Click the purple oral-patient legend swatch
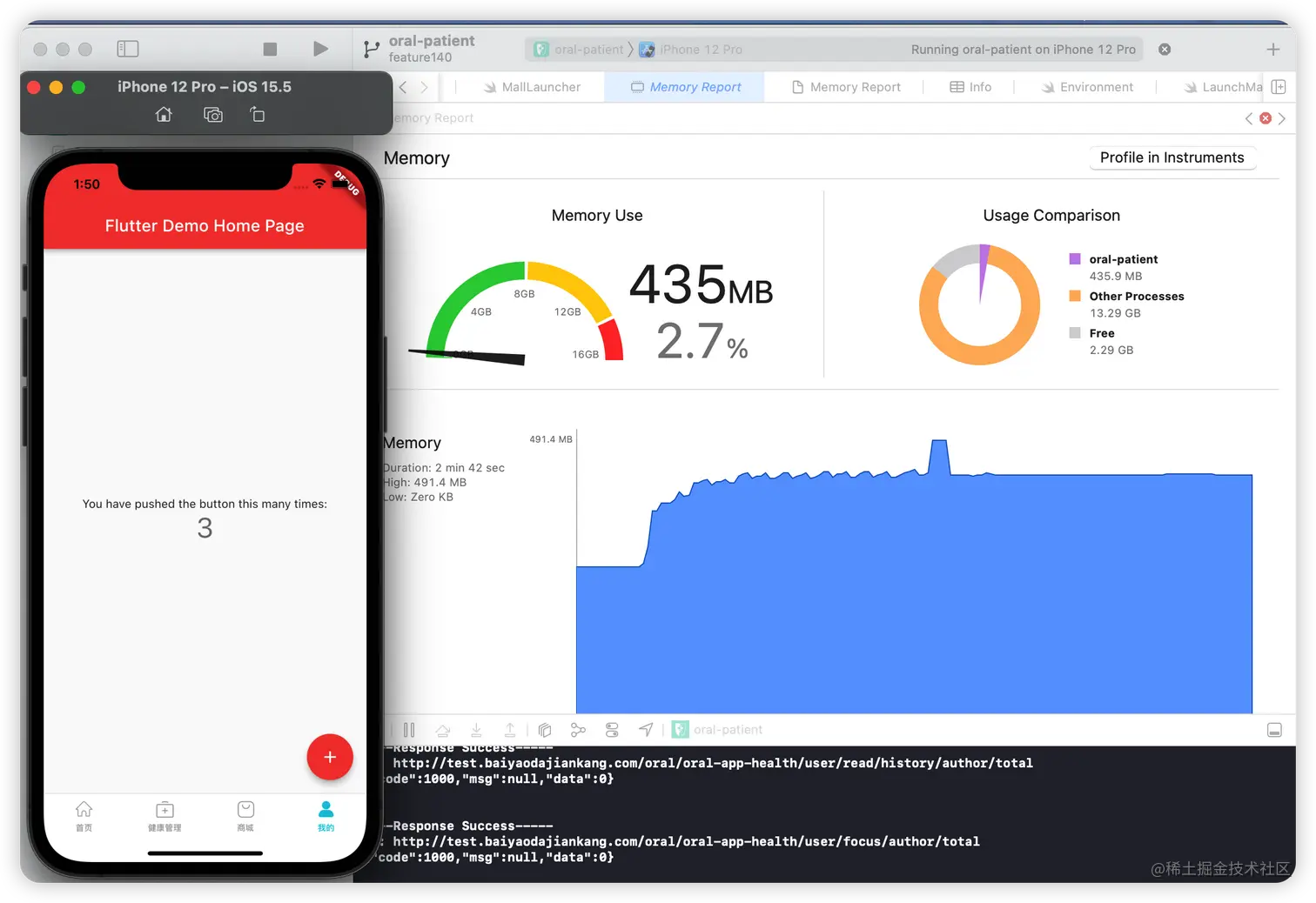This screenshot has width=1316, height=903. pos(1075,258)
